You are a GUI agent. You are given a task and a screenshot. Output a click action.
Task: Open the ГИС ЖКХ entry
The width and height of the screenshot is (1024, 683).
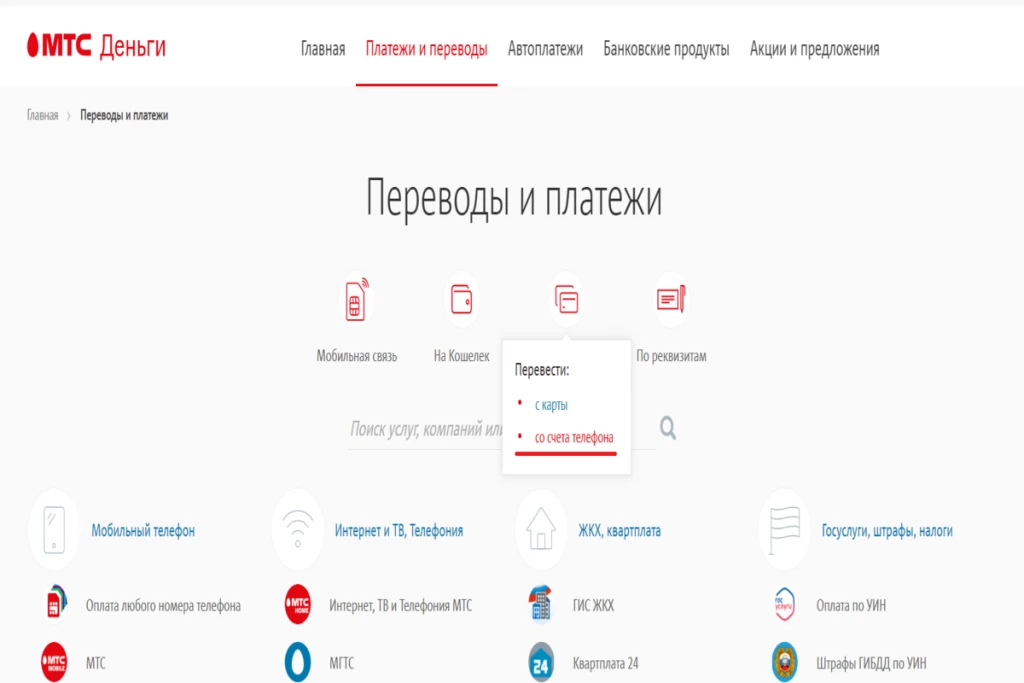click(x=594, y=606)
